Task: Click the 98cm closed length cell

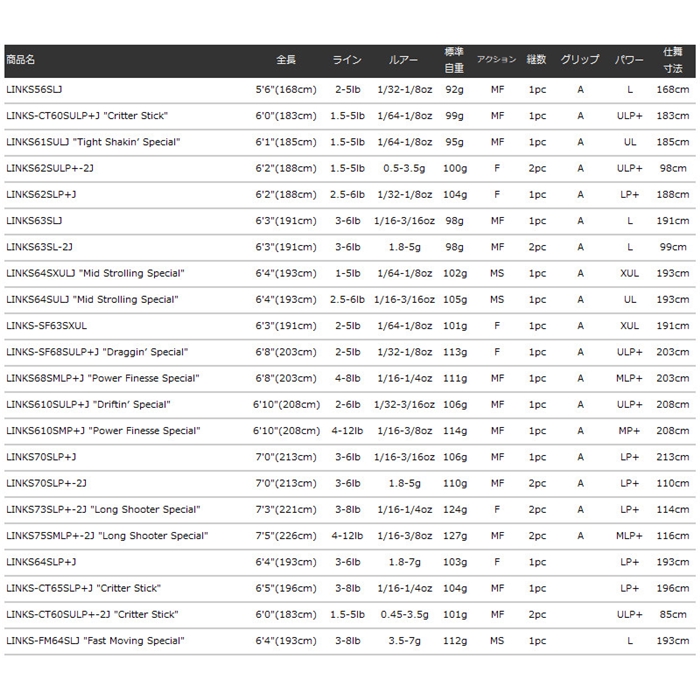Action: 673,168
